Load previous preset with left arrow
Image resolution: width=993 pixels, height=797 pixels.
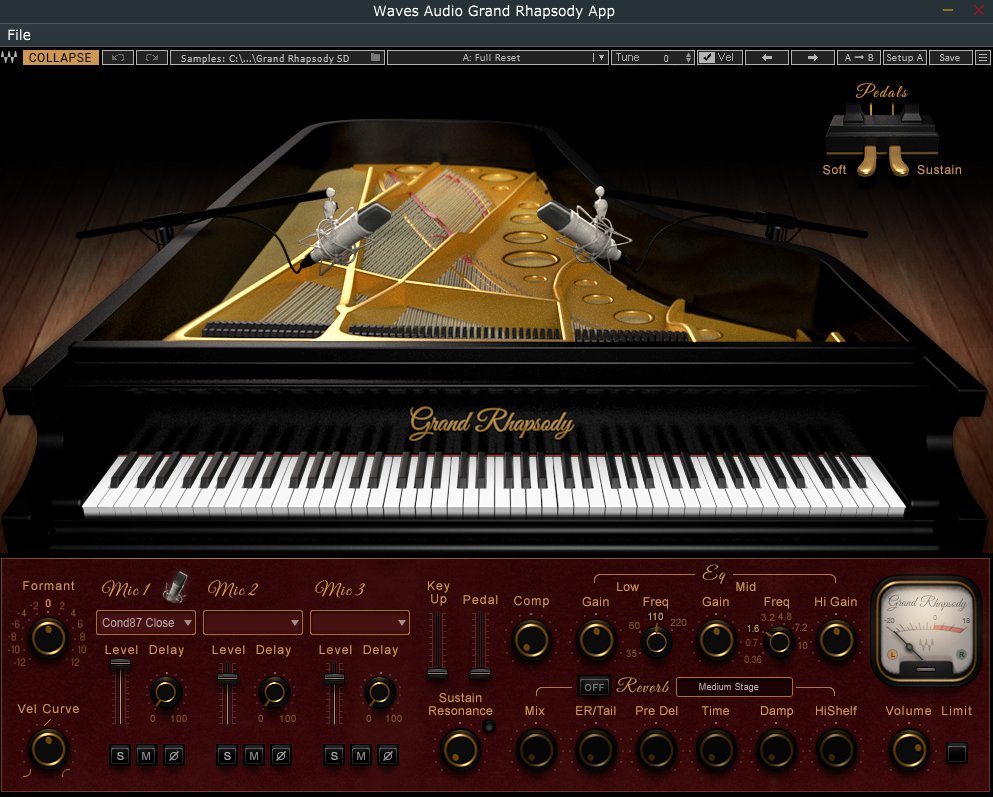pyautogui.click(x=767, y=58)
